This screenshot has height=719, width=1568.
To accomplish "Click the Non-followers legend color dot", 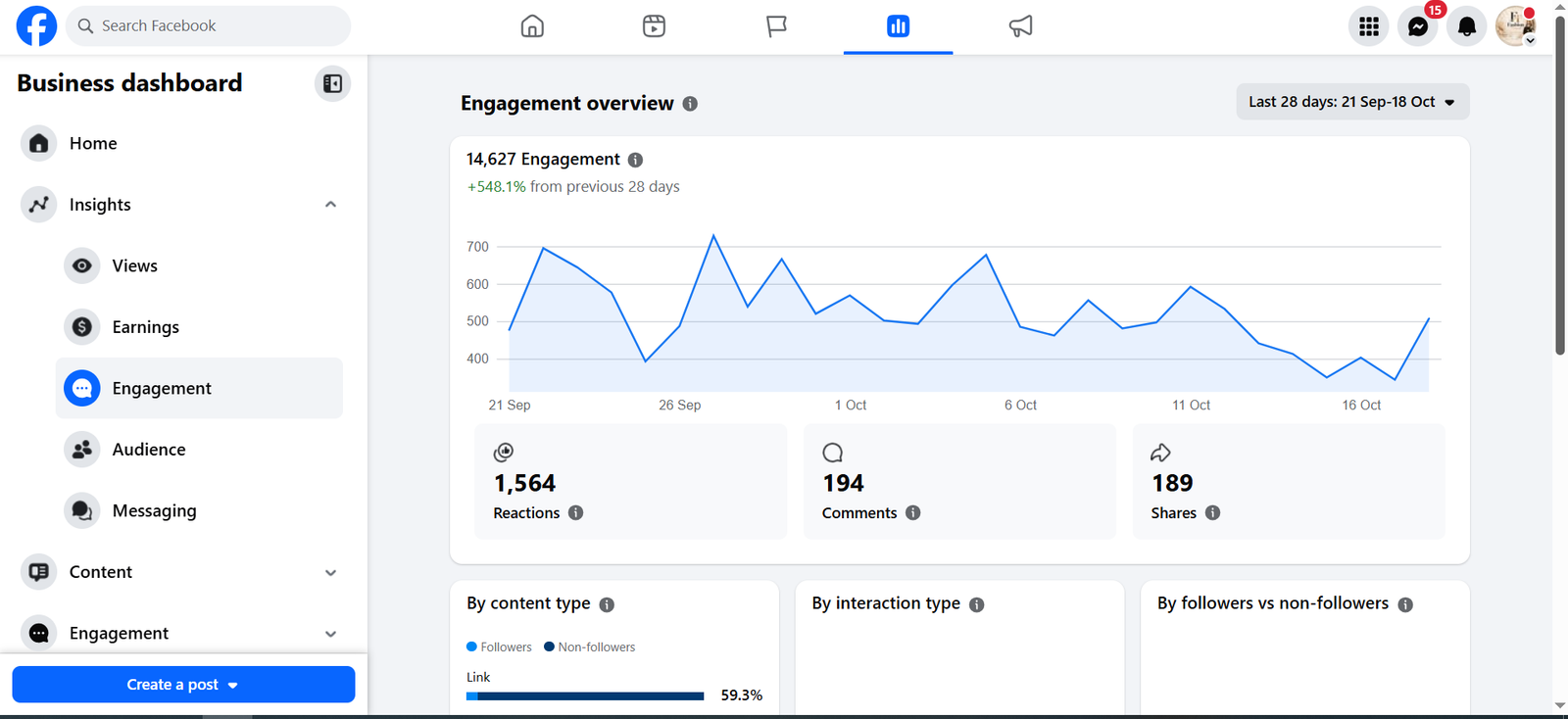I will [549, 647].
